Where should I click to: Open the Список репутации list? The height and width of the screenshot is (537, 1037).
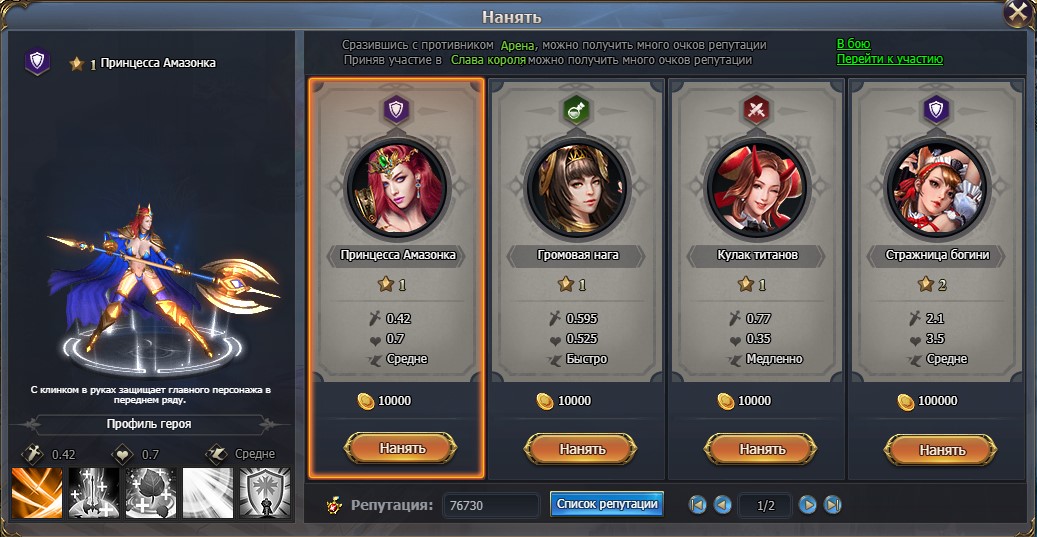point(606,504)
